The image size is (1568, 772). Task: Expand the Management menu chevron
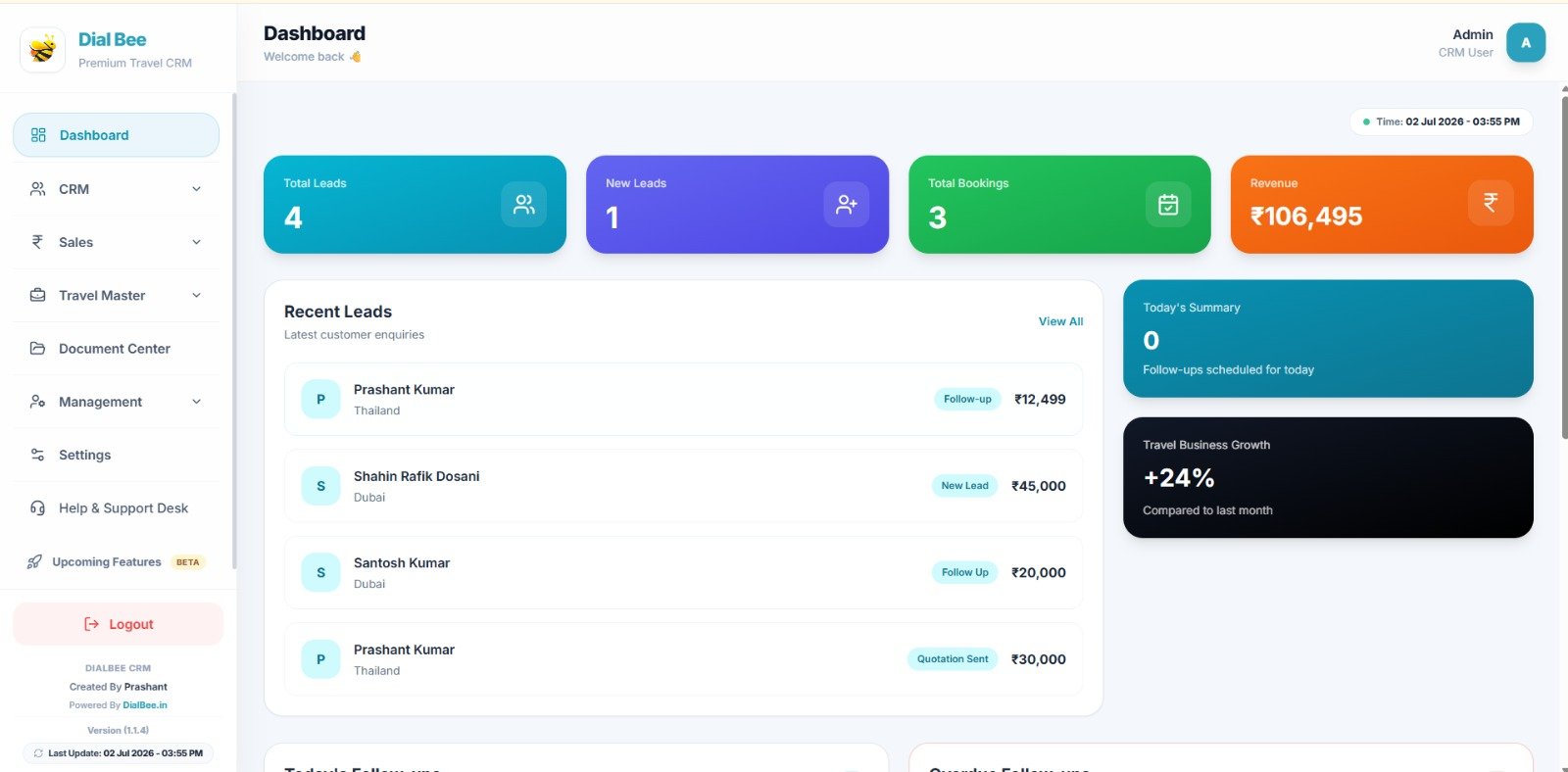point(196,402)
